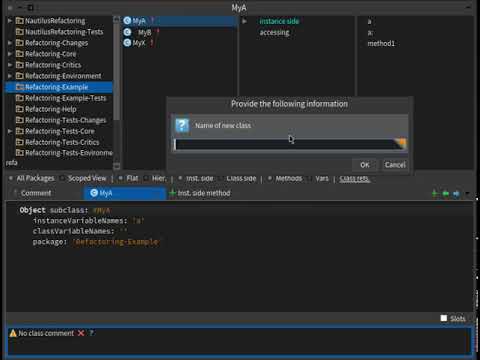
Task: Select the Flat view radio button
Action: [120, 178]
